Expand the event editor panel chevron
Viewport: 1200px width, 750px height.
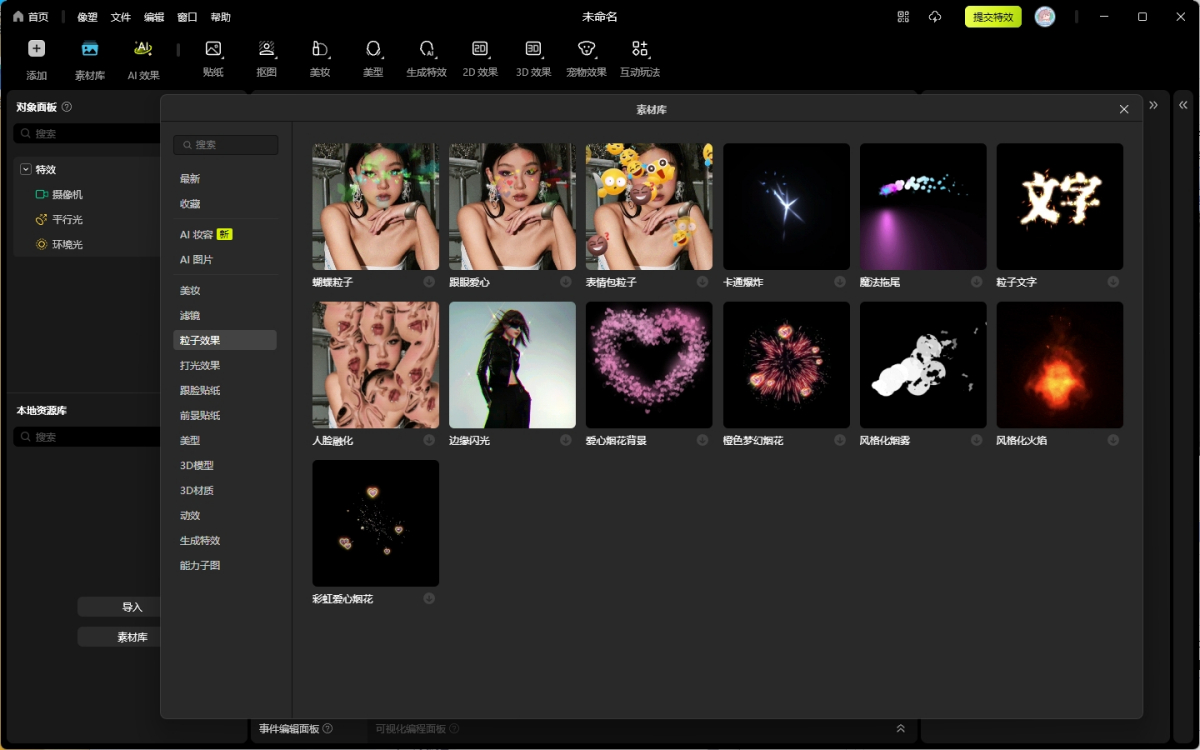(x=900, y=729)
